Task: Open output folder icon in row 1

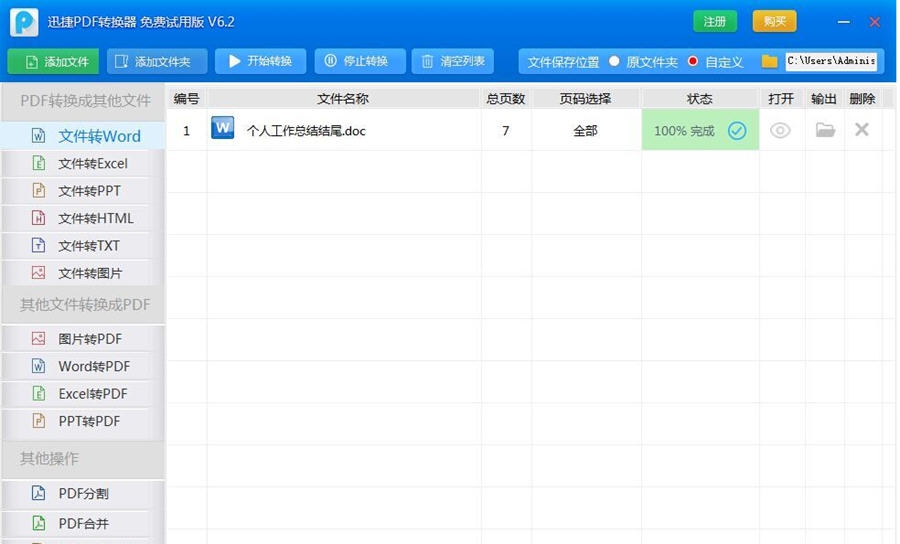Action: [x=825, y=130]
